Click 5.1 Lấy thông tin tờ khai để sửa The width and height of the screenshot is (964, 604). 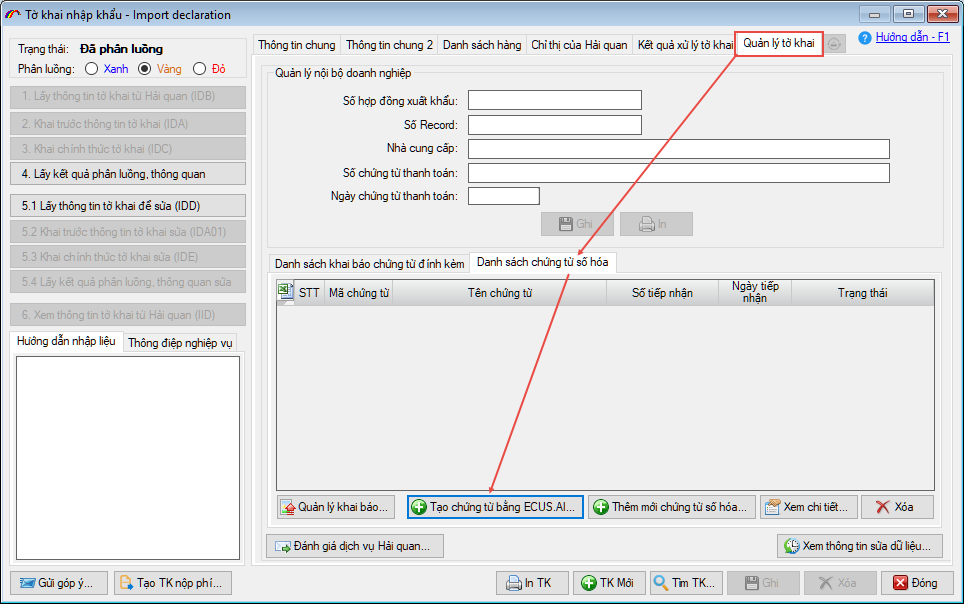pyautogui.click(x=128, y=206)
